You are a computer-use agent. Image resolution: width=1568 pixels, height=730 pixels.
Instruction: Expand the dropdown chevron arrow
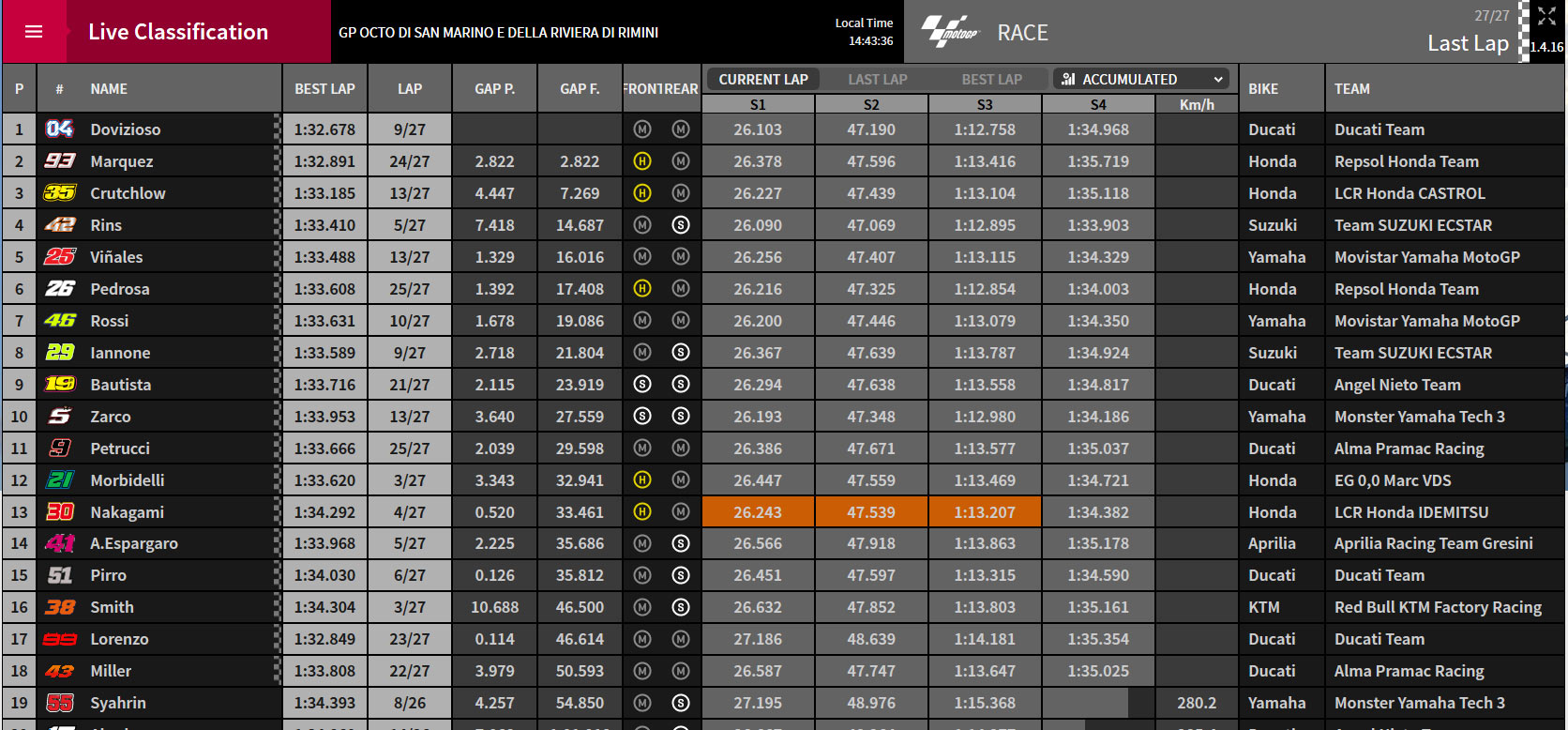pos(1218,80)
